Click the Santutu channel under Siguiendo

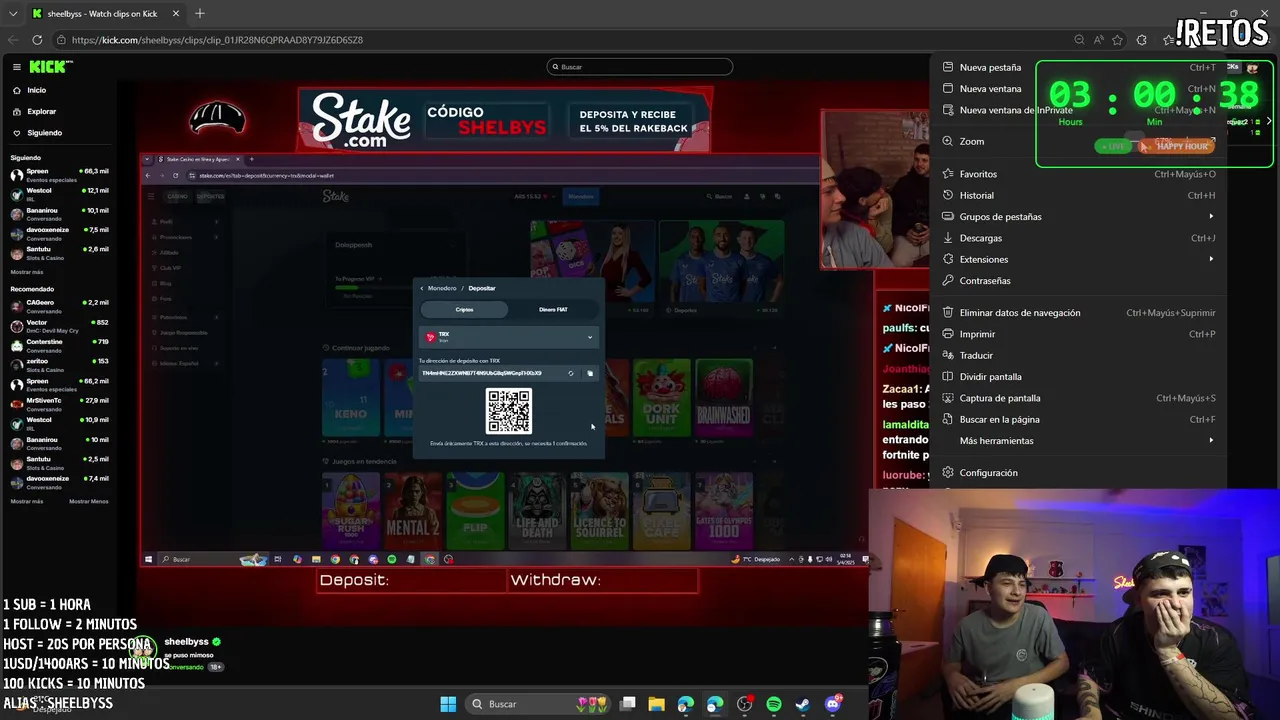(x=60, y=253)
